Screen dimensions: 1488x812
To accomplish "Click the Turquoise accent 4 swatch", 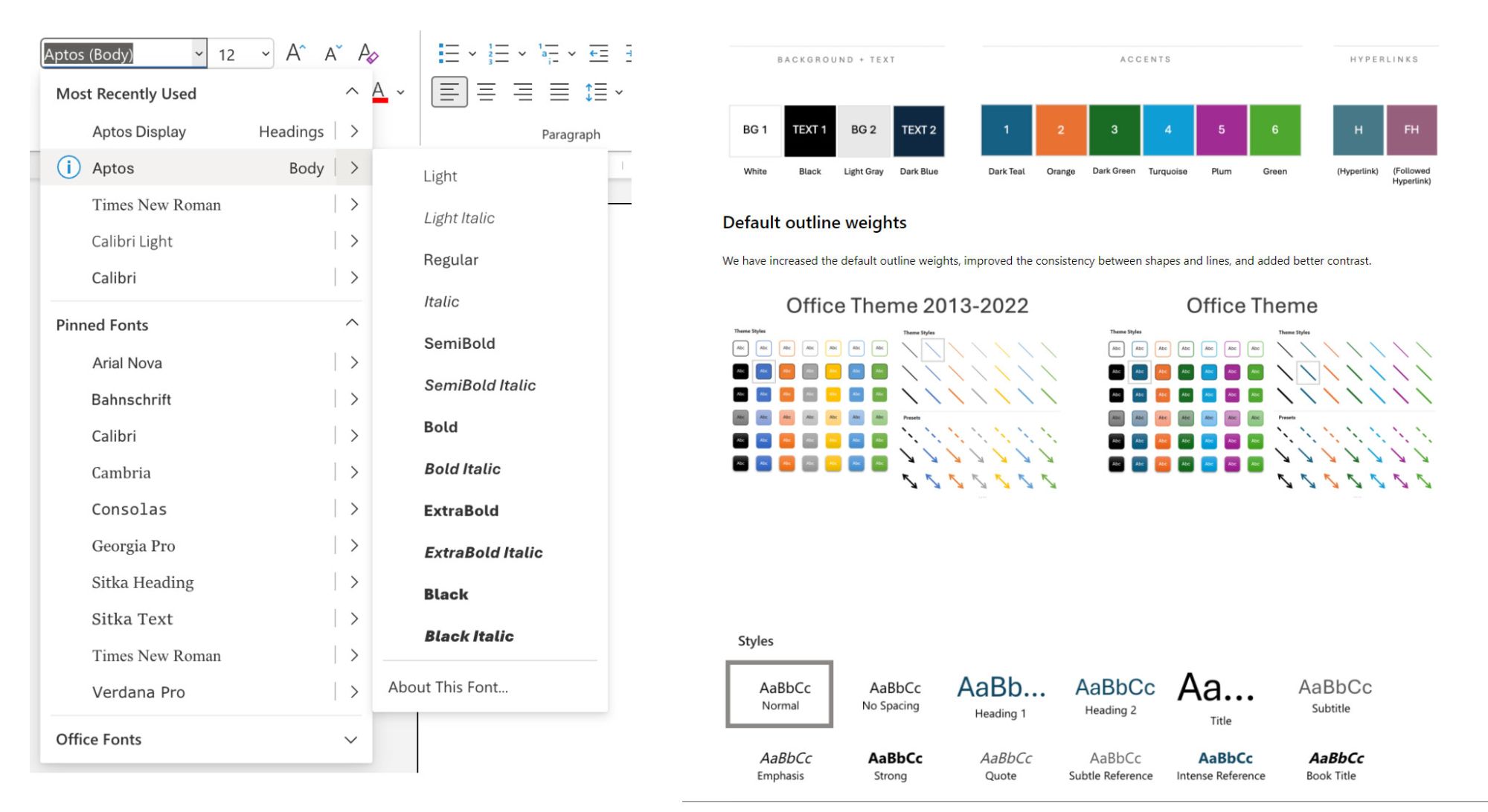I will tap(1168, 130).
